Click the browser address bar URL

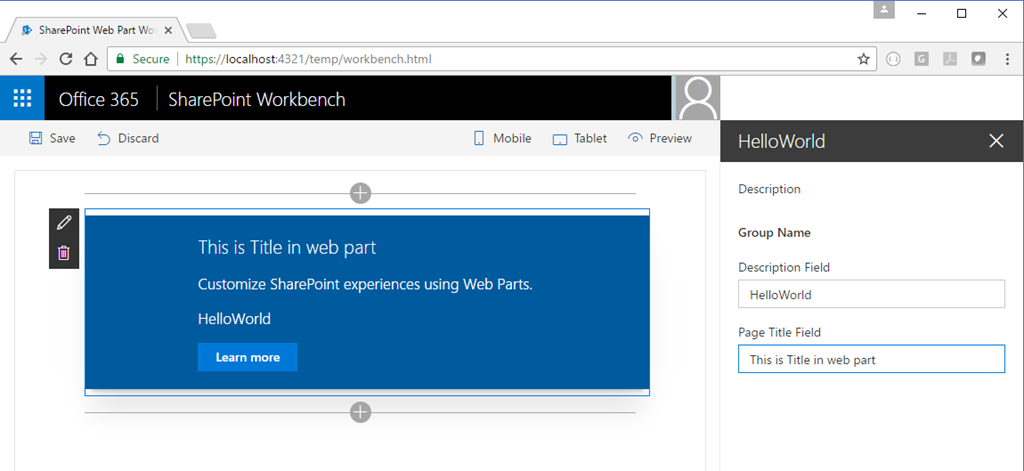(308, 59)
